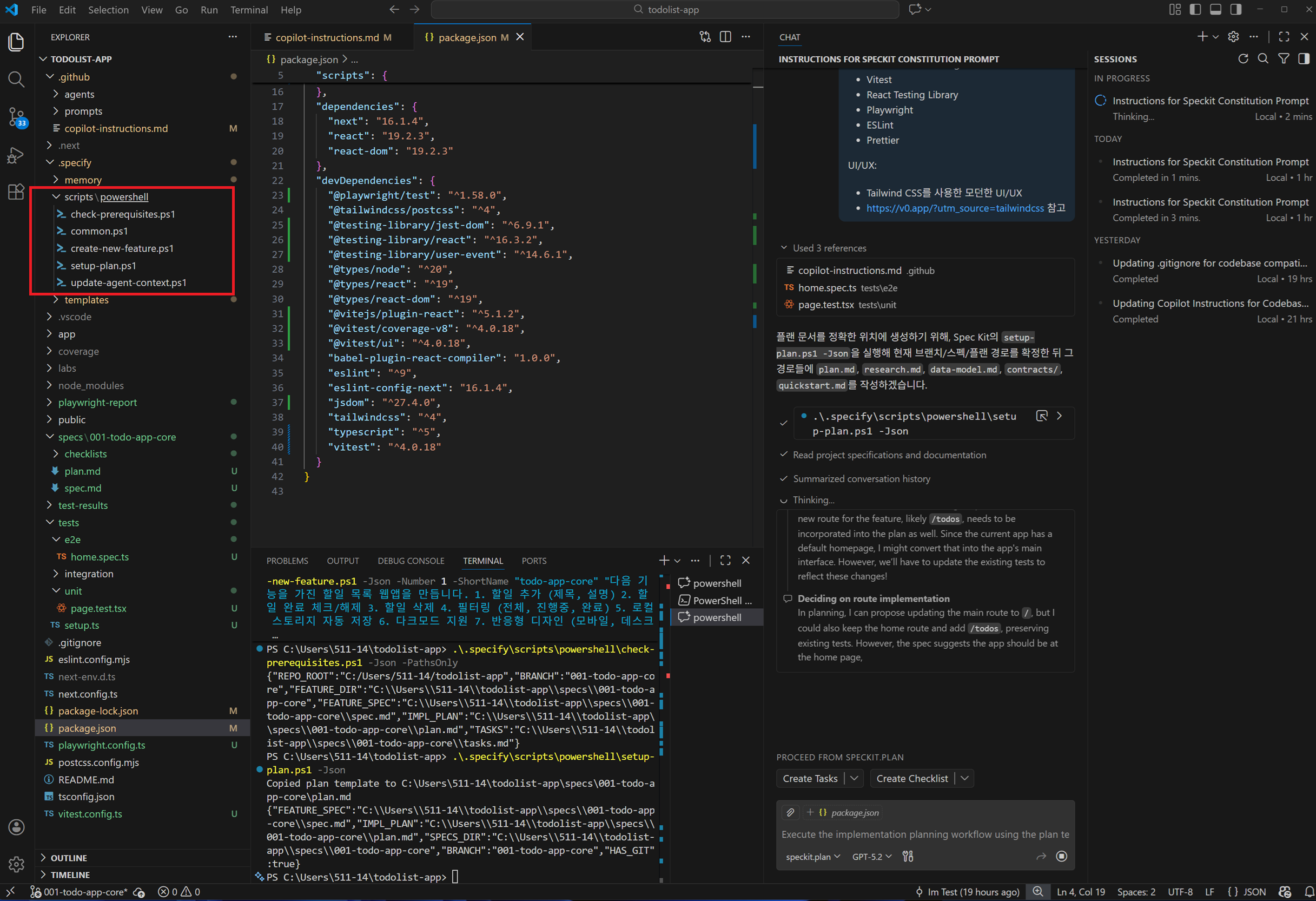Toggle the secondary side bar layout button
This screenshot has width=1316, height=901.
1236,10
